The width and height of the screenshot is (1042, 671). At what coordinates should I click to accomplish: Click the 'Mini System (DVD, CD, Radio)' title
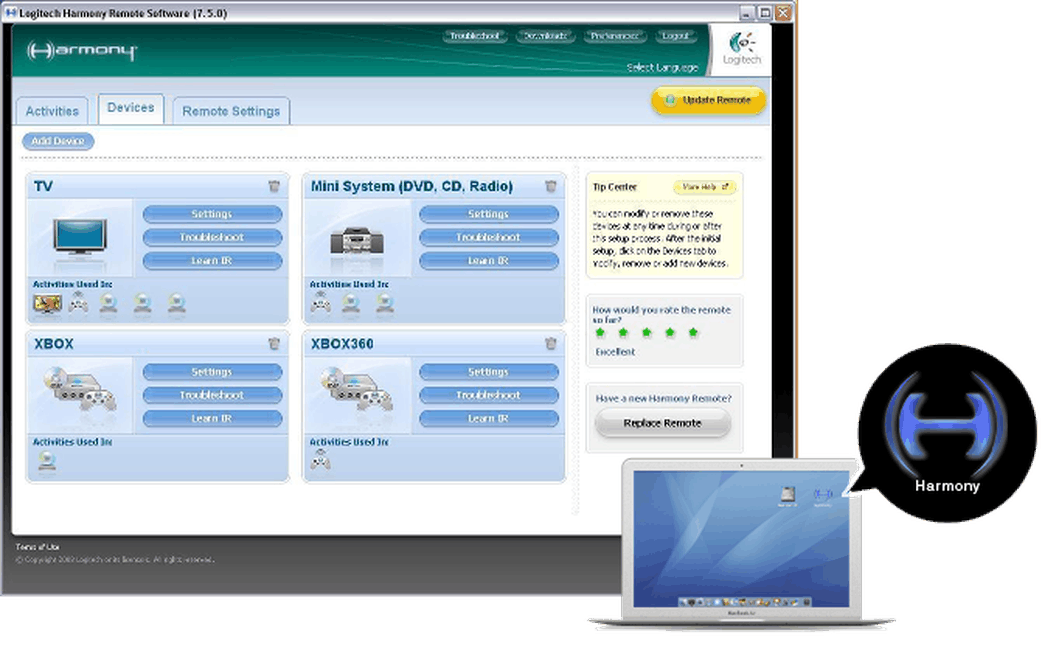412,186
